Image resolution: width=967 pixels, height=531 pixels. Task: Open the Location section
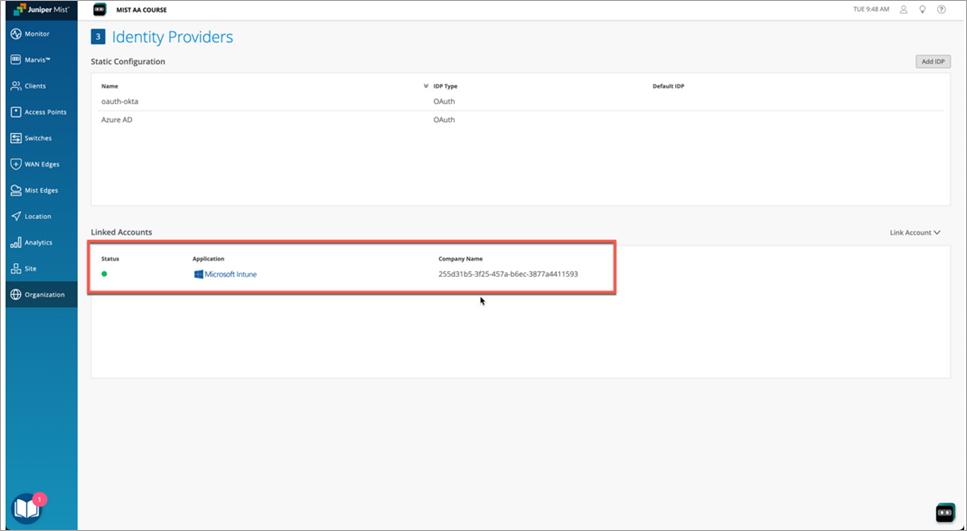[37, 216]
